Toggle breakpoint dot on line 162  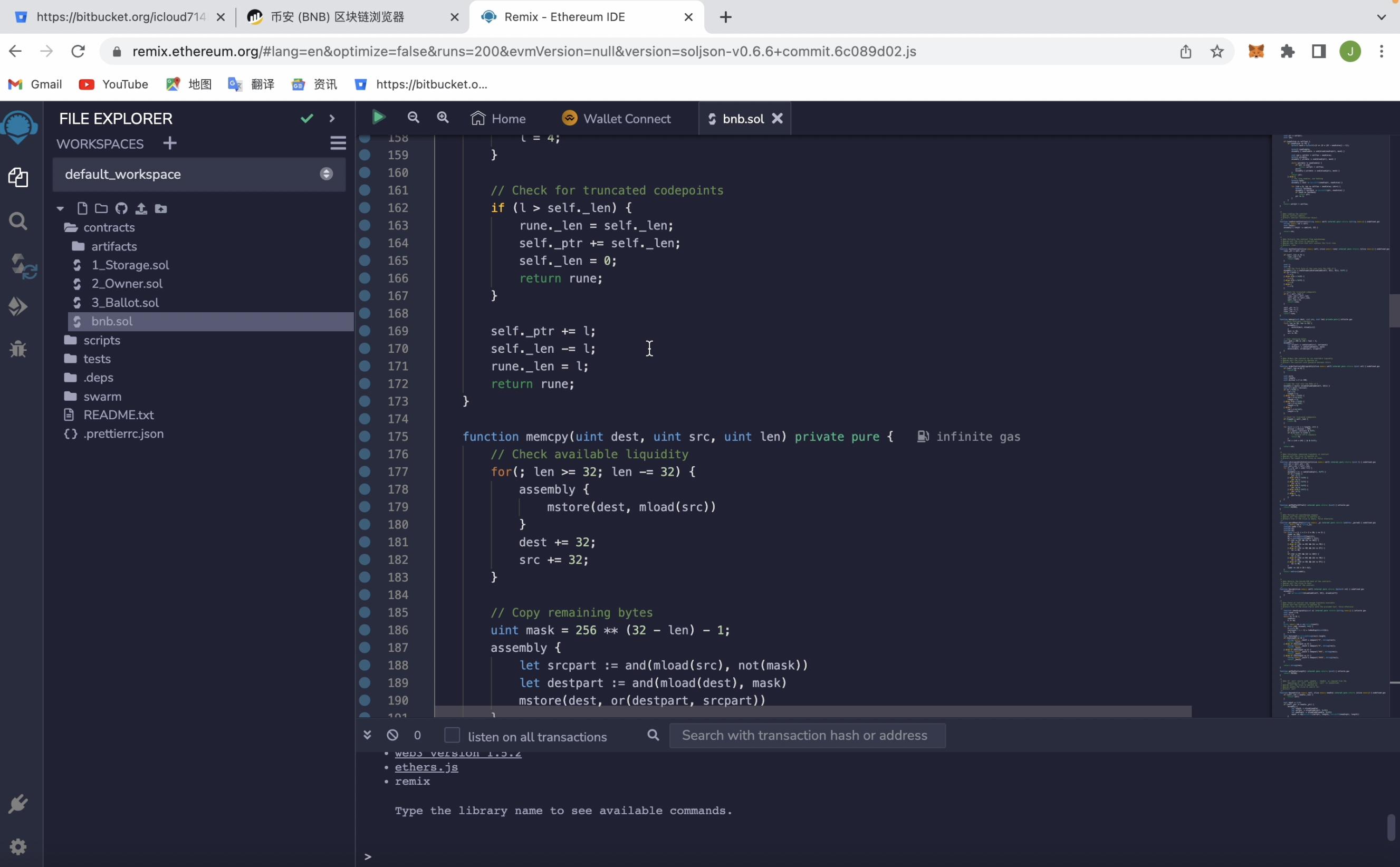coord(364,208)
